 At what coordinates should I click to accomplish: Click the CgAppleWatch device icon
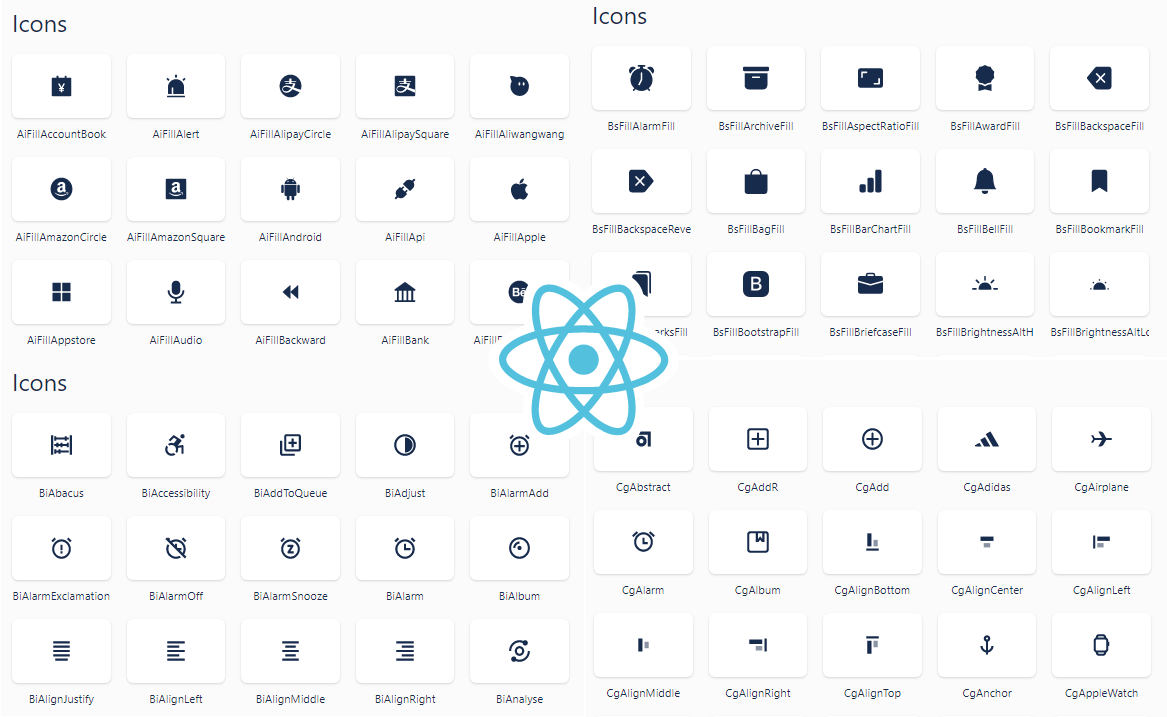point(1101,644)
